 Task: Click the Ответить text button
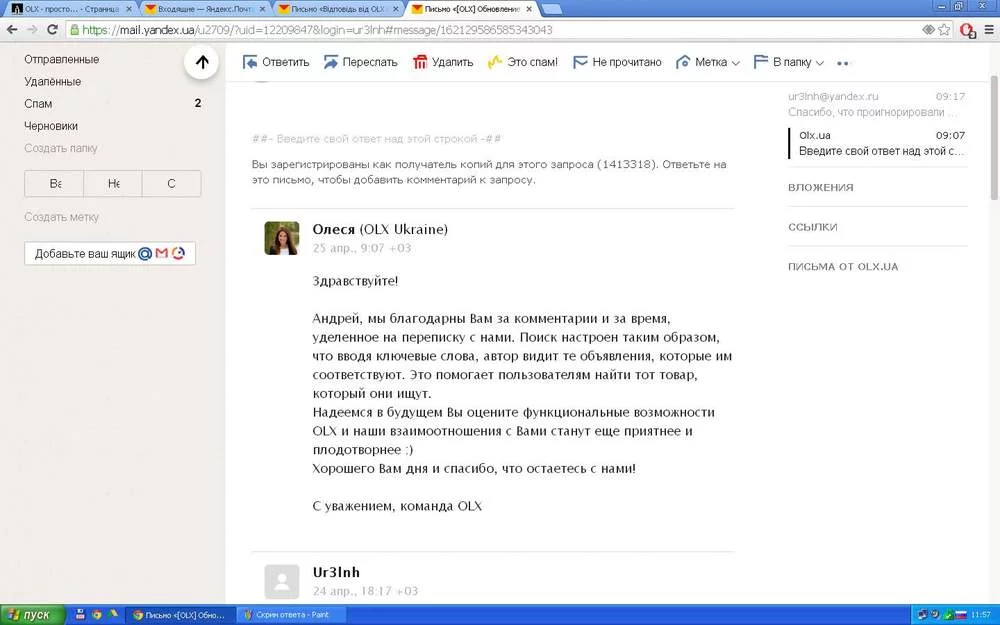[286, 62]
